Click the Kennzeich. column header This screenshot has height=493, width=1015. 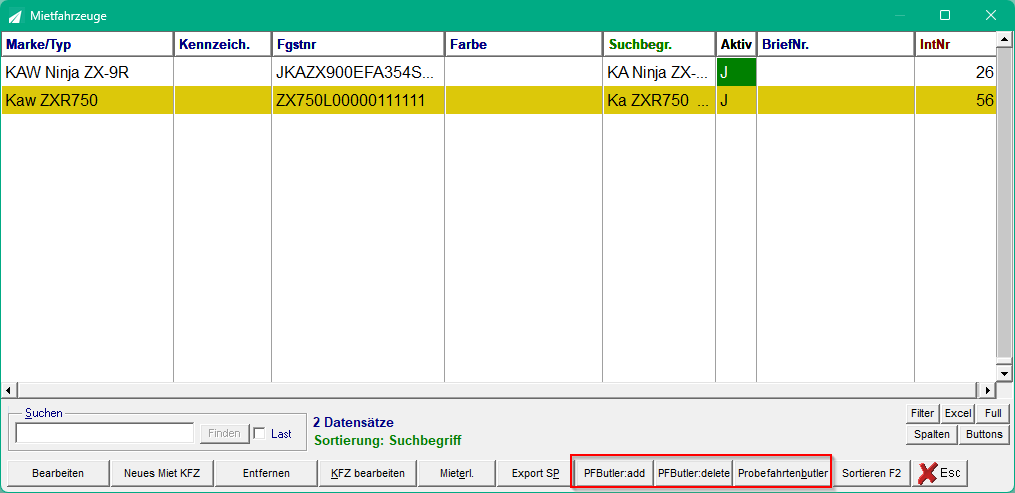click(x=223, y=45)
